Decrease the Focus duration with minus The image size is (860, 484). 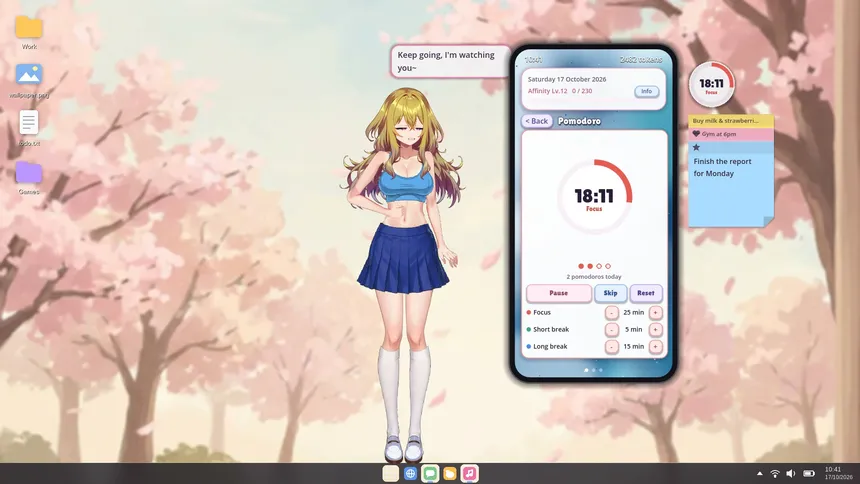point(612,312)
